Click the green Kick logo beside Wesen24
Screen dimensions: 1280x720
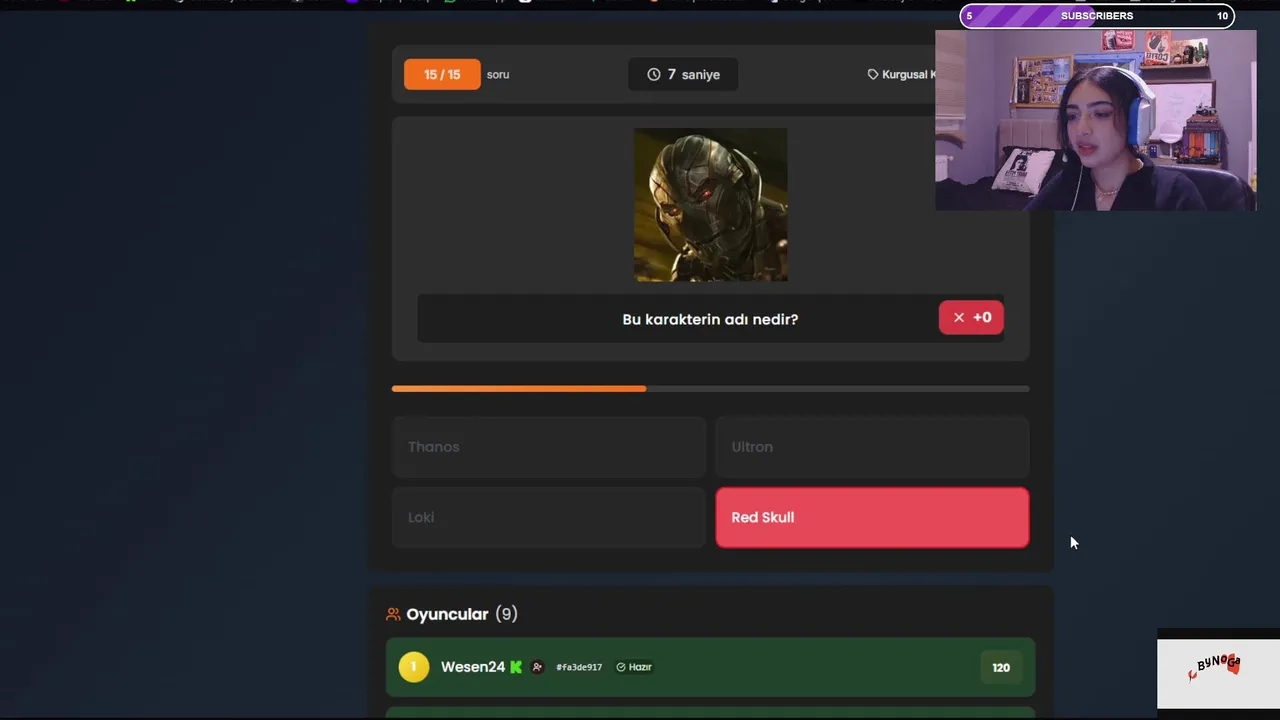pos(516,667)
